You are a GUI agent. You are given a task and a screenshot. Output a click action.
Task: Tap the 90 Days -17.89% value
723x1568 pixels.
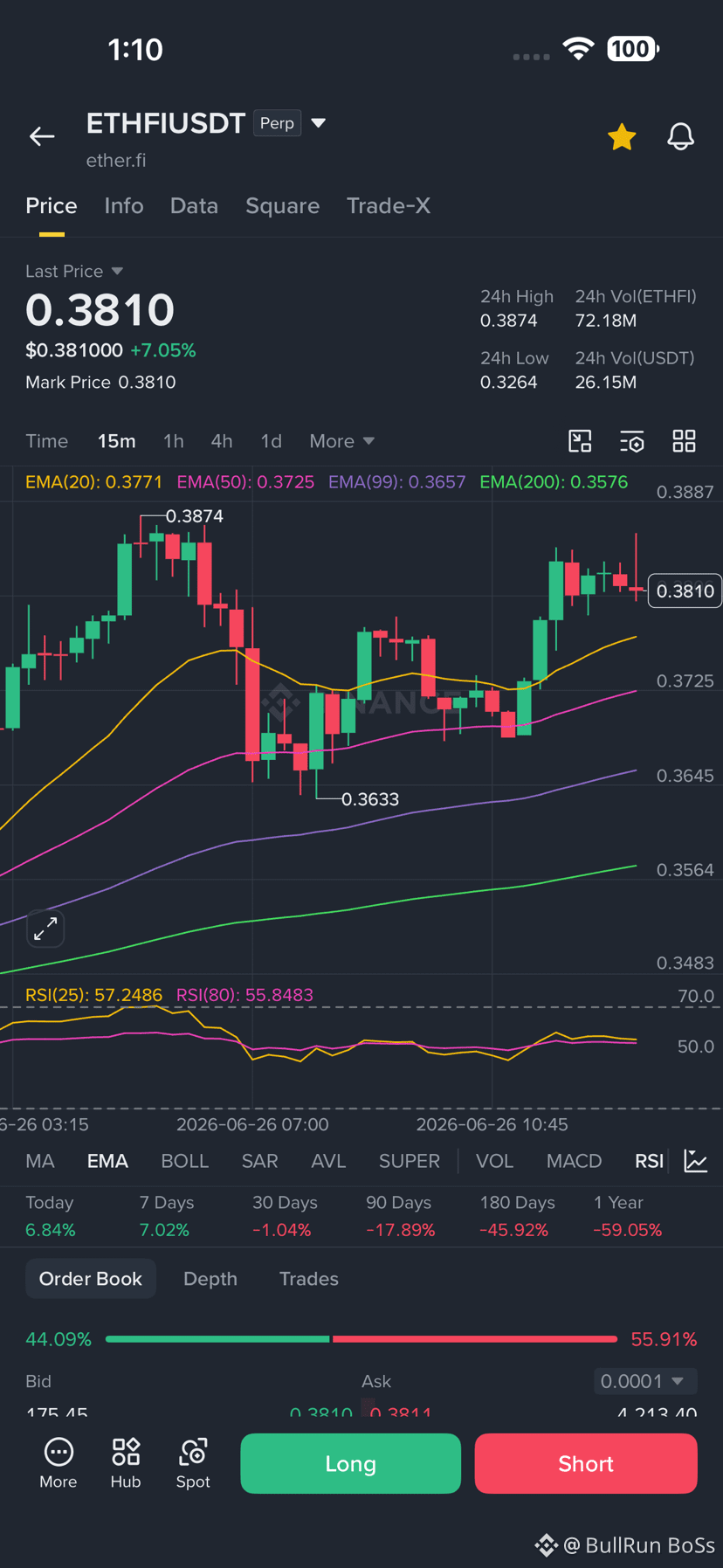401,1230
